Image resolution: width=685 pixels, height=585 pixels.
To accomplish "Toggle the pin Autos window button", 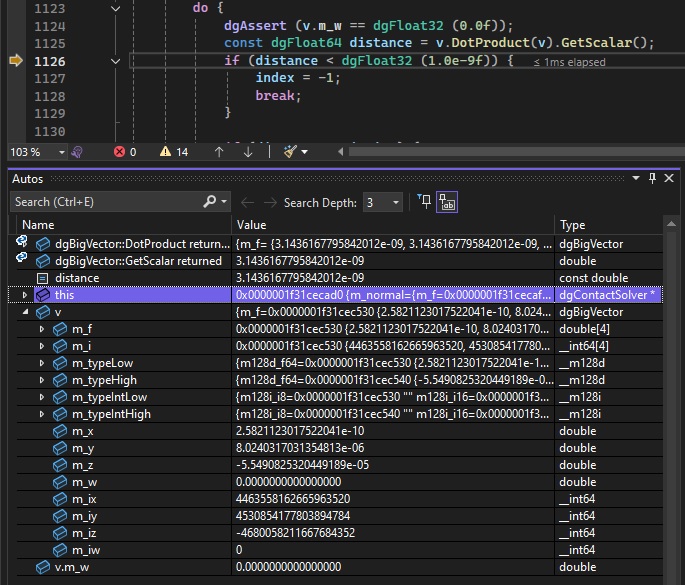I will (653, 178).
